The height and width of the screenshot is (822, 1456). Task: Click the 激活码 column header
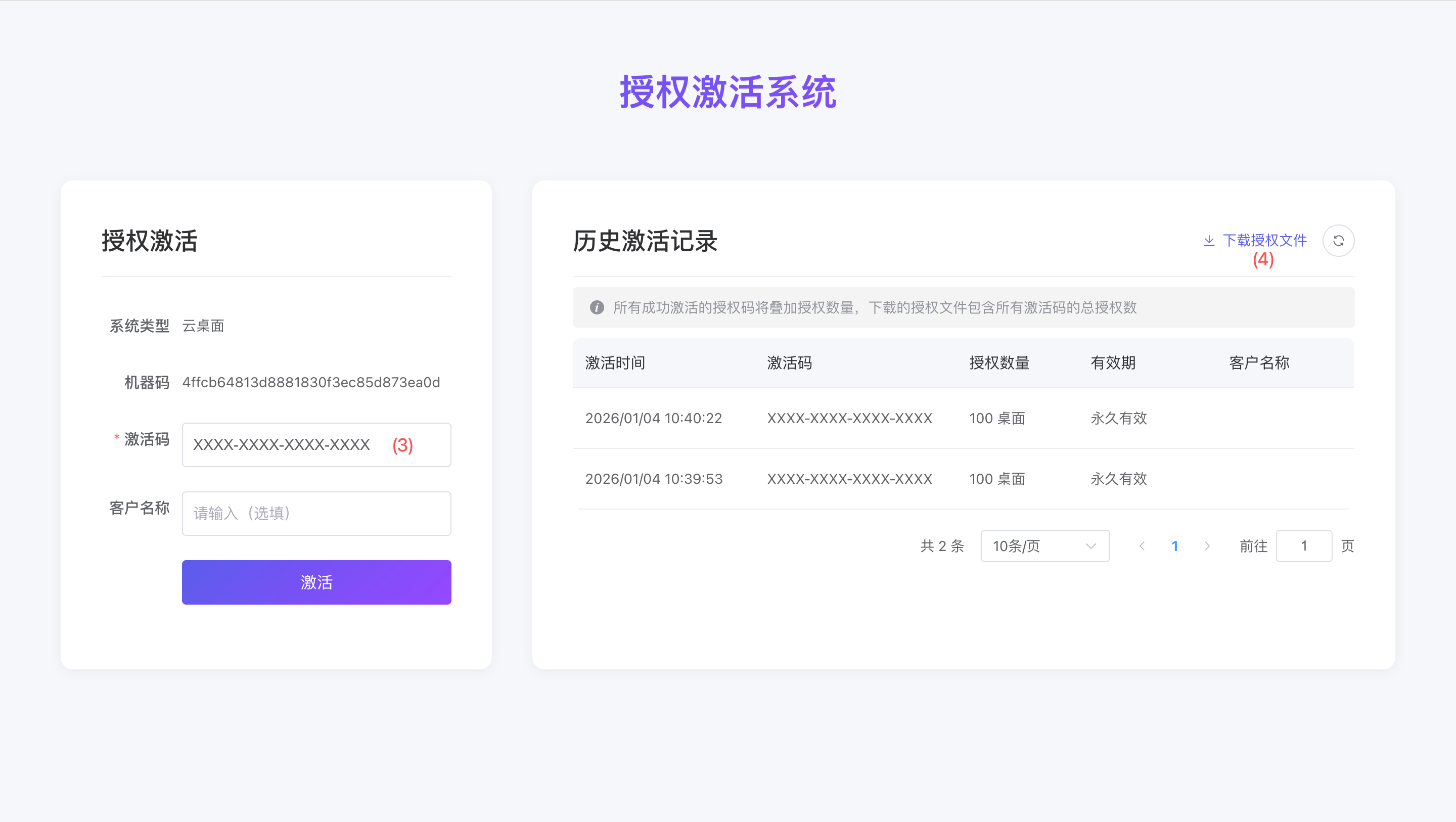789,363
